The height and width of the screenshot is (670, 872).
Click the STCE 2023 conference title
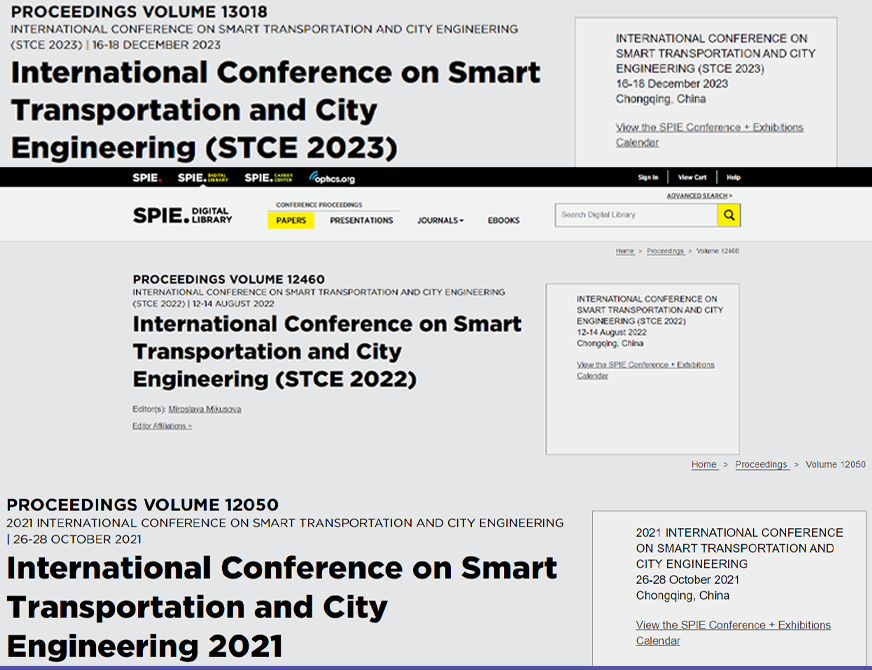point(275,110)
